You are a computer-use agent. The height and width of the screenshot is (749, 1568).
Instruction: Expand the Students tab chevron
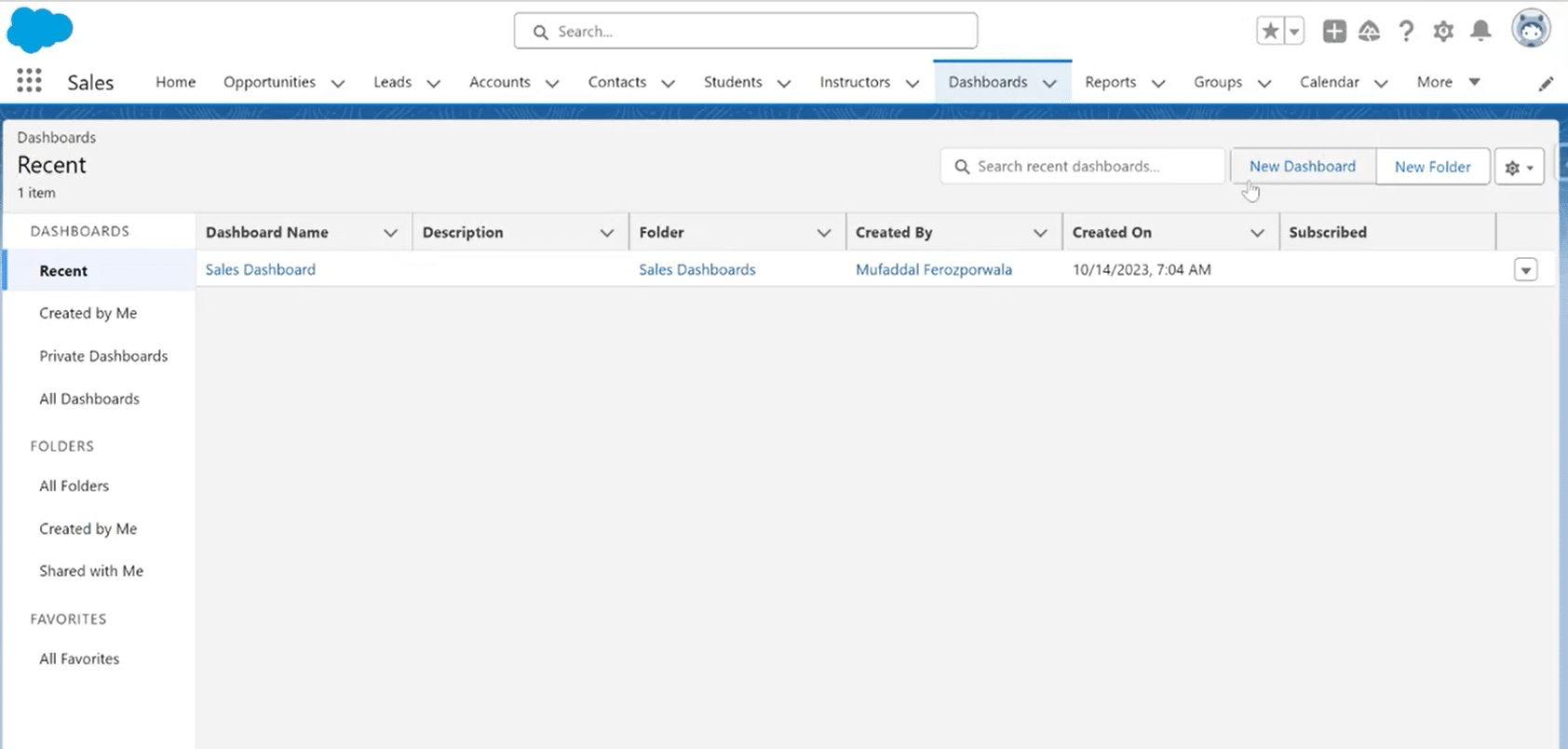(784, 83)
